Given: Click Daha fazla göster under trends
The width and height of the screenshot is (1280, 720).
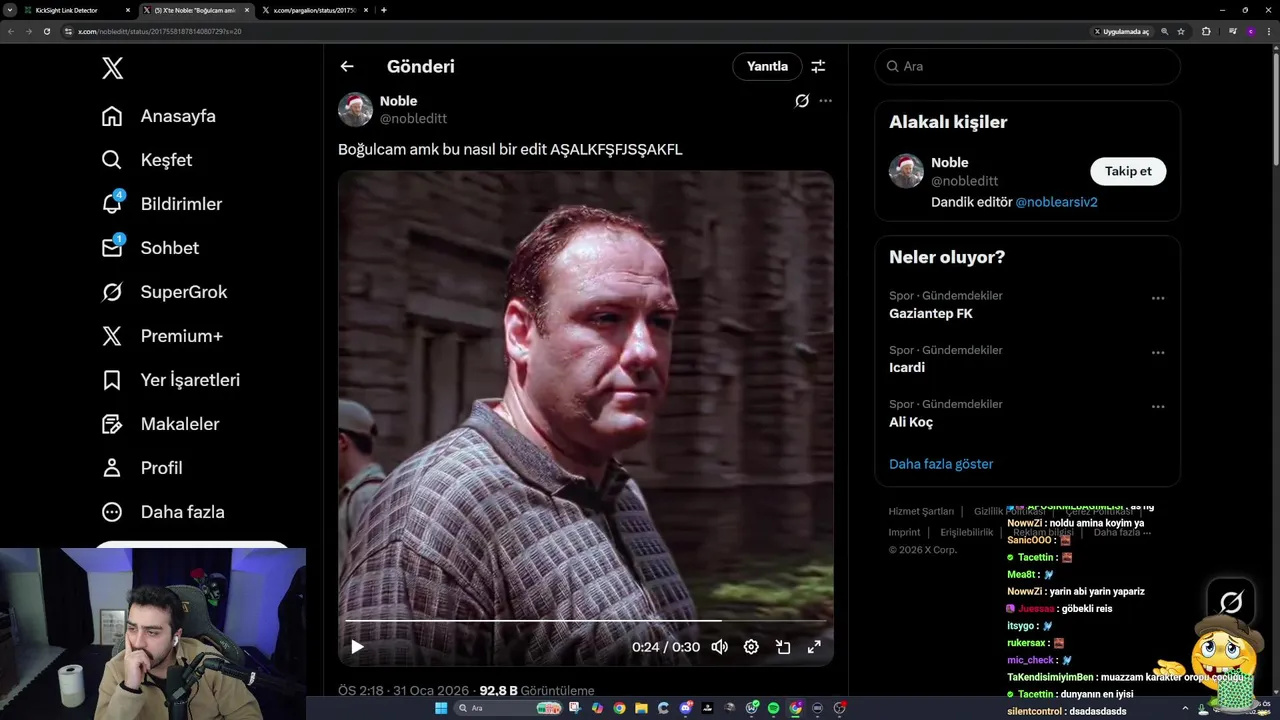Looking at the screenshot, I should (941, 464).
